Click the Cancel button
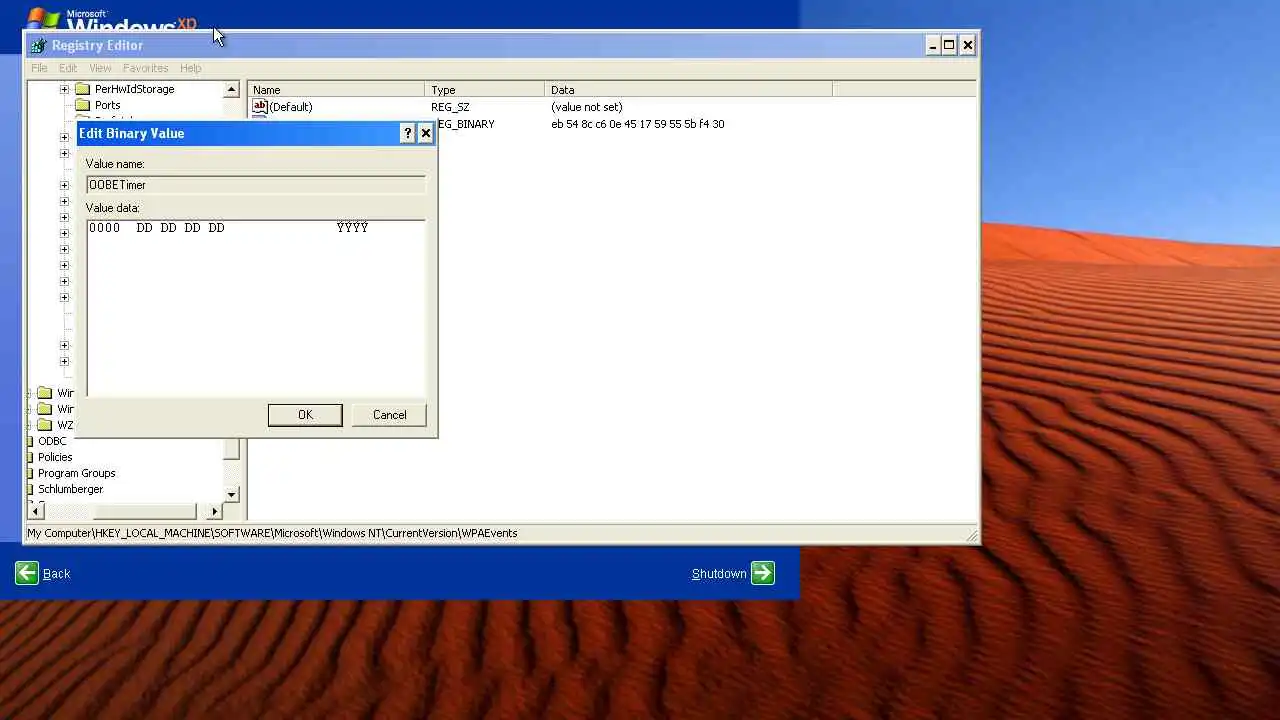The image size is (1280, 720). [389, 415]
